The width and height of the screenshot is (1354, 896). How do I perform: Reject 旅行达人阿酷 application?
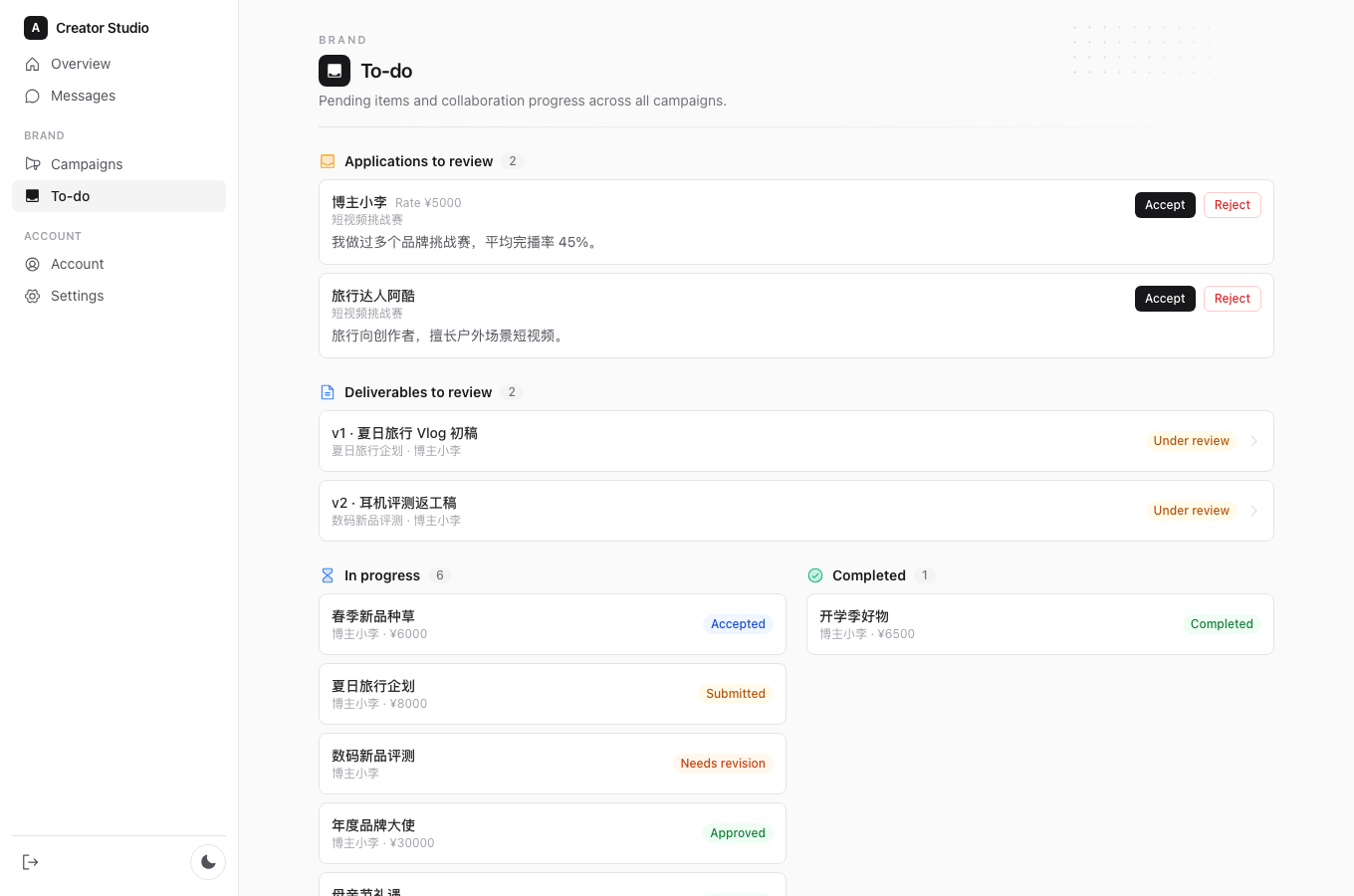click(x=1232, y=299)
